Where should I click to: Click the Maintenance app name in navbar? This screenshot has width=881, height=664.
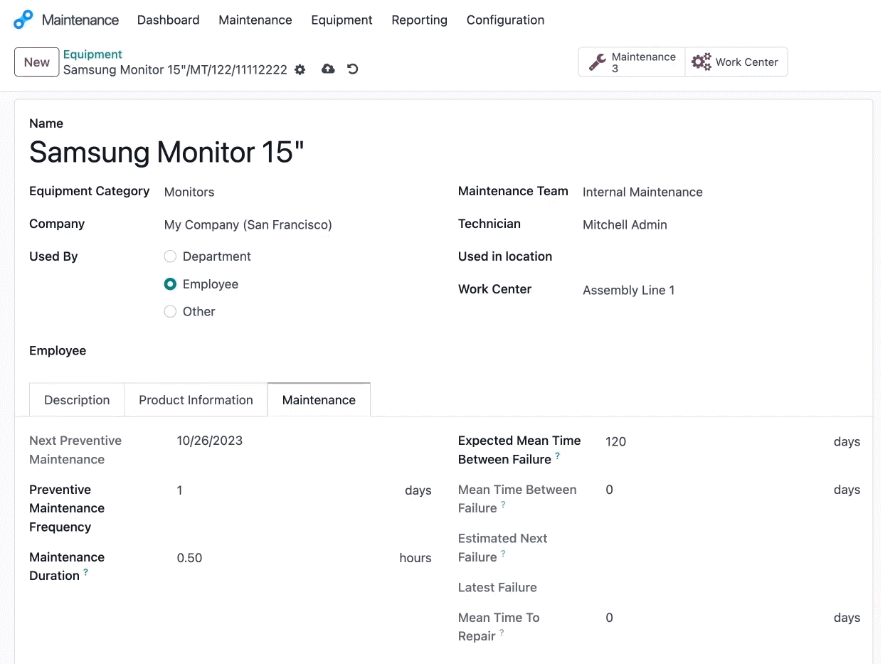80,20
